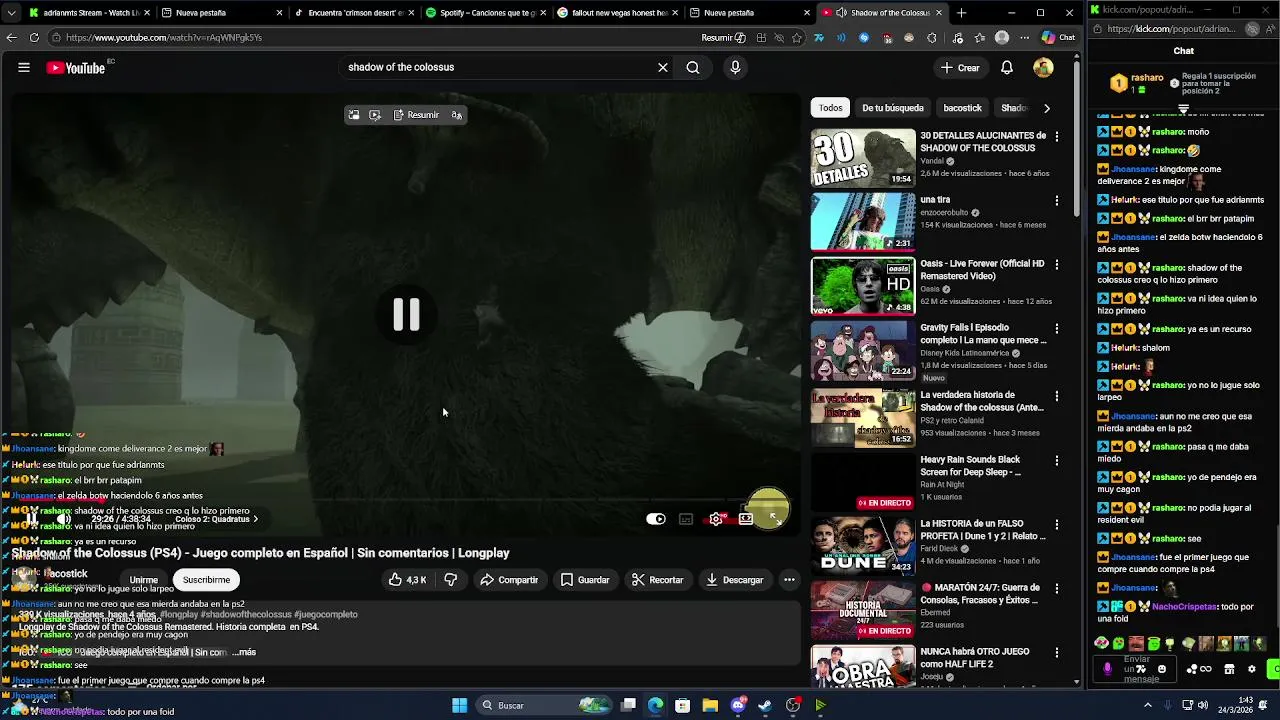Open the tab list dropdown arrow
1280x720 pixels.
click(12, 13)
